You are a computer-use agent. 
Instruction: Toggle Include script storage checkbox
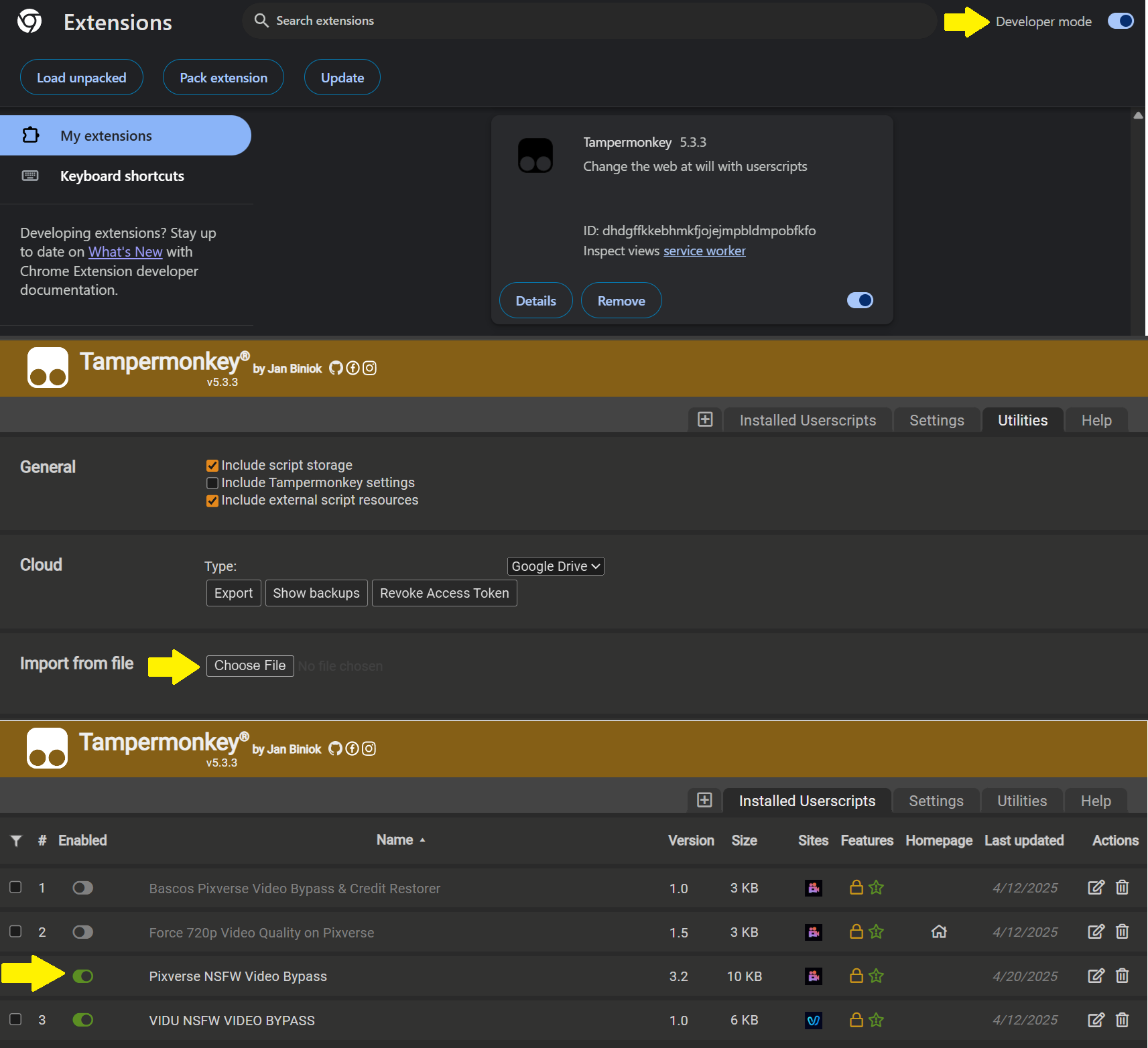pyautogui.click(x=212, y=466)
